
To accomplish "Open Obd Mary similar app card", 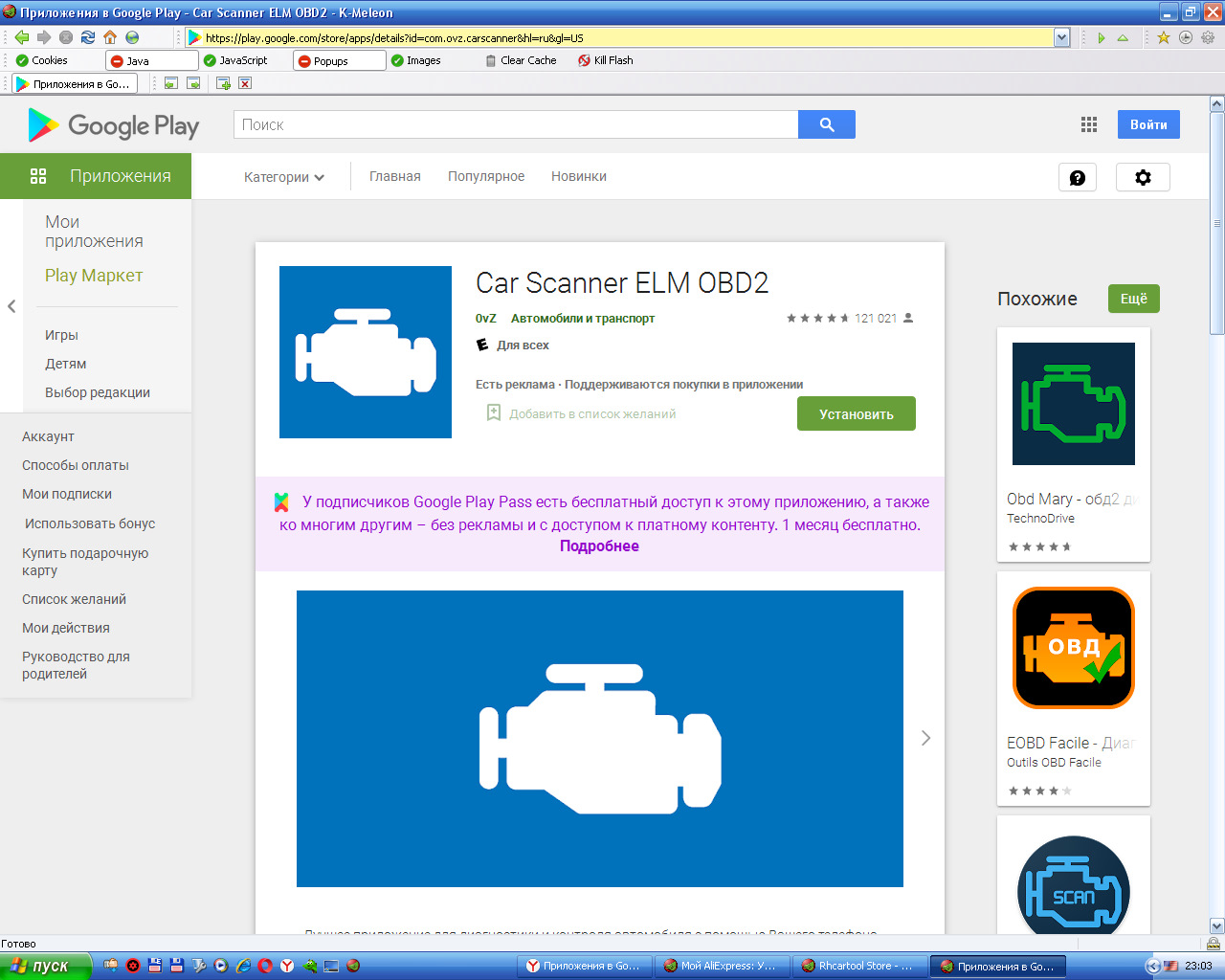I will click(1074, 444).
